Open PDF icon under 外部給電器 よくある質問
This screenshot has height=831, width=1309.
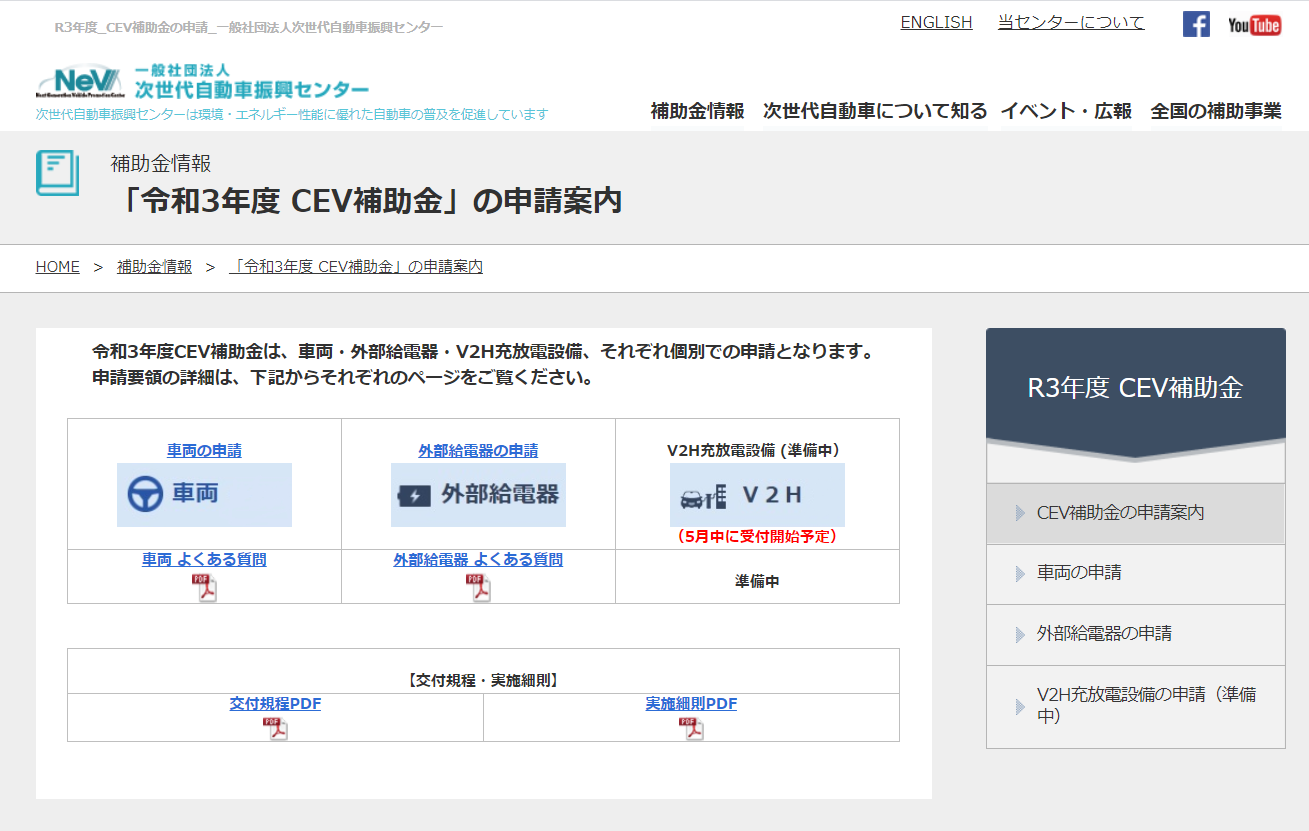(x=478, y=587)
